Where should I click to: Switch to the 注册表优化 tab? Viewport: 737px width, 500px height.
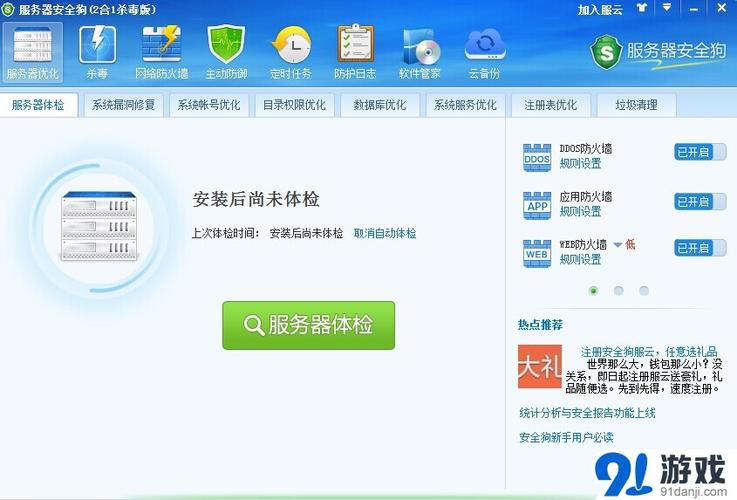point(551,105)
